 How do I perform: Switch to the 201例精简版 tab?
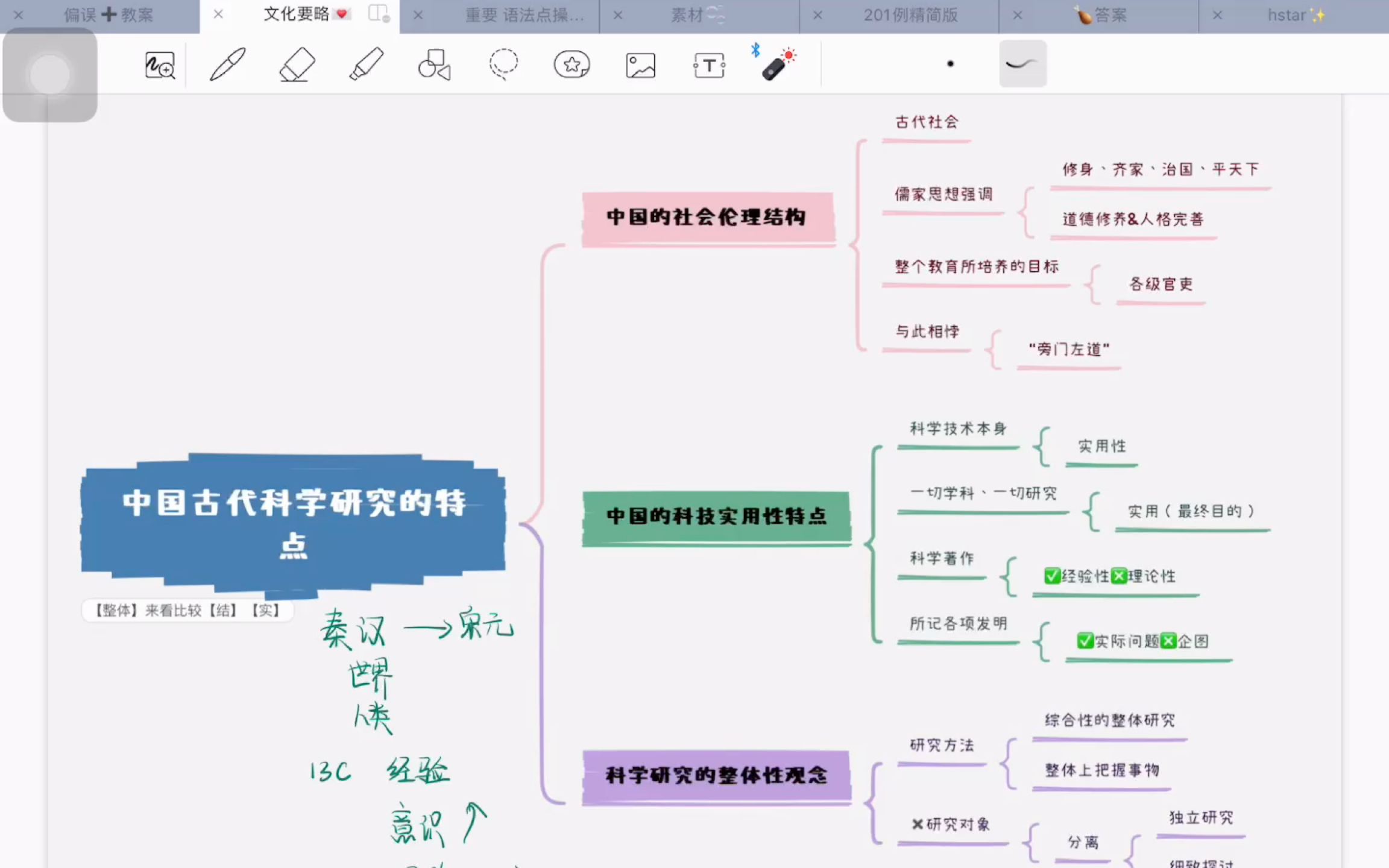910,15
